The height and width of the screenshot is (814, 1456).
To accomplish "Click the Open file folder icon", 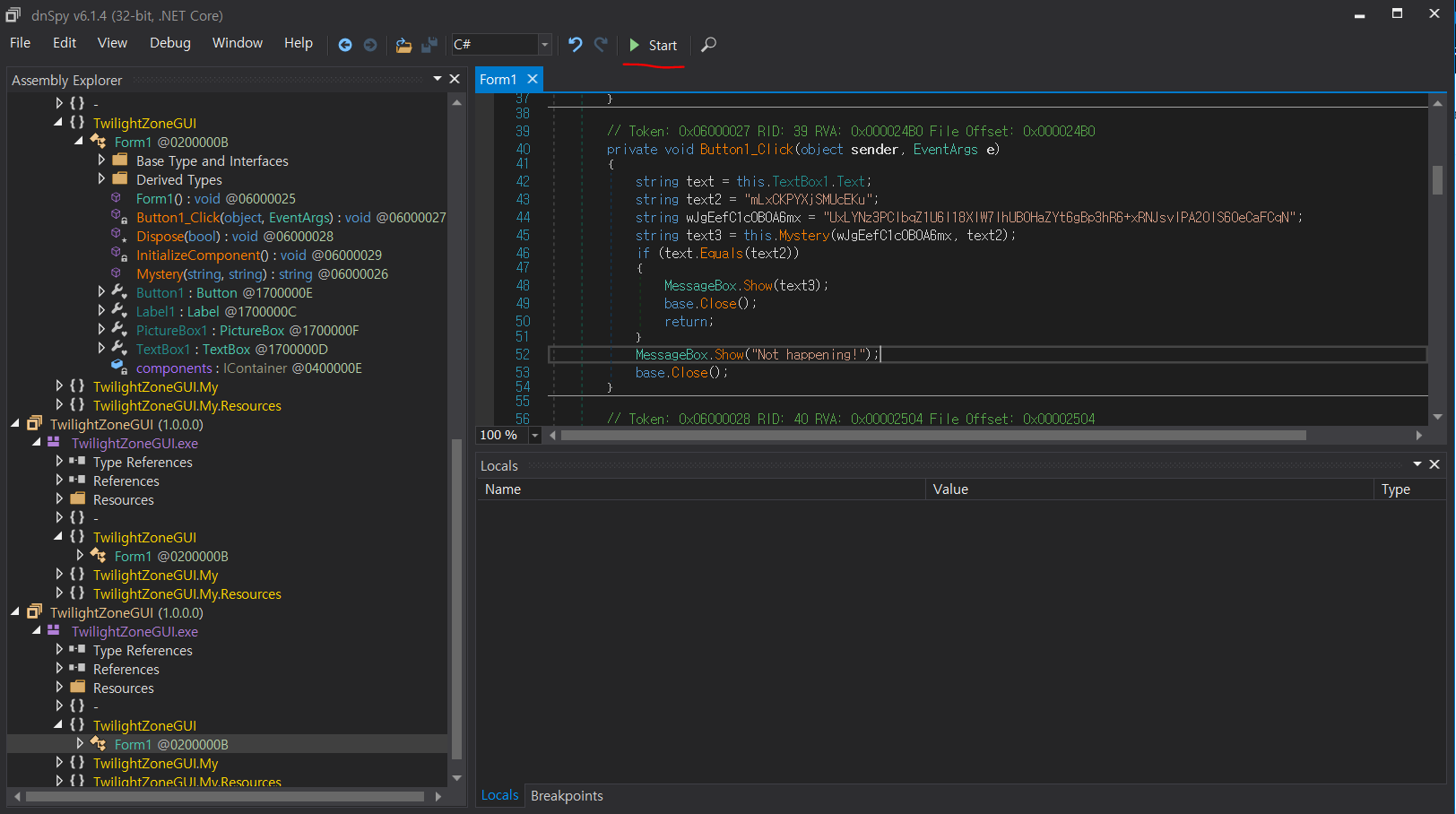I will [404, 45].
